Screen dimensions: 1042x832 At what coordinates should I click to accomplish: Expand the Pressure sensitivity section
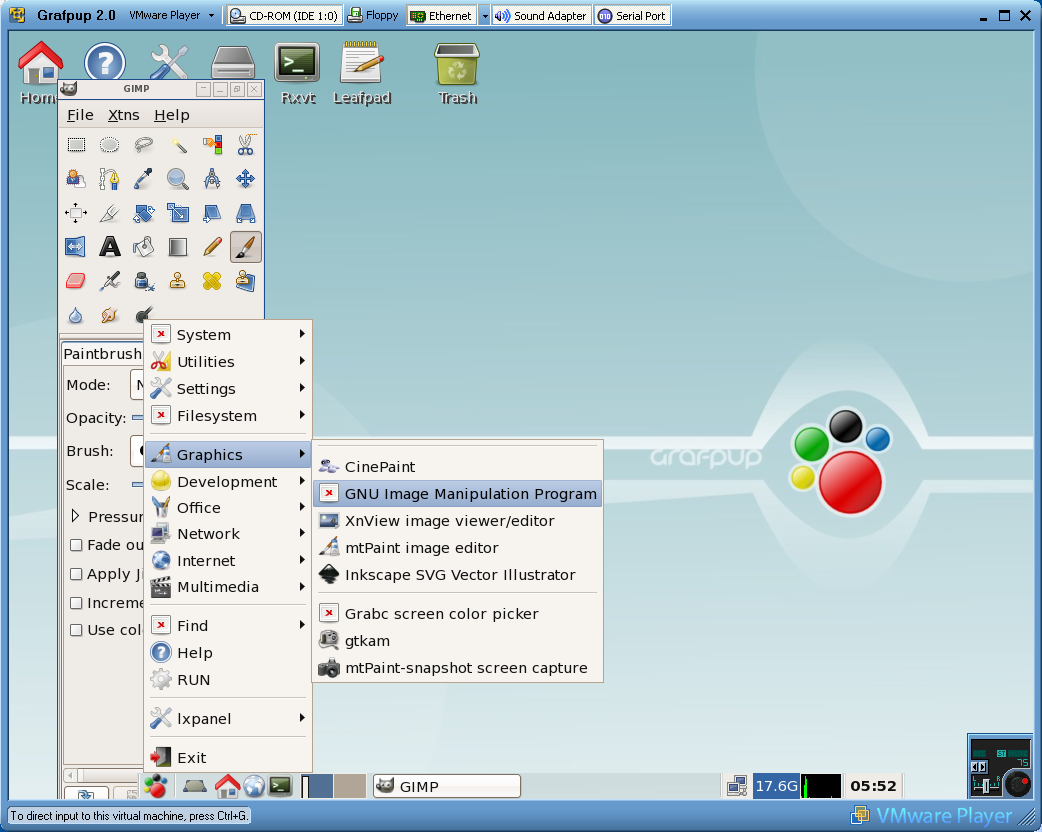coord(75,516)
